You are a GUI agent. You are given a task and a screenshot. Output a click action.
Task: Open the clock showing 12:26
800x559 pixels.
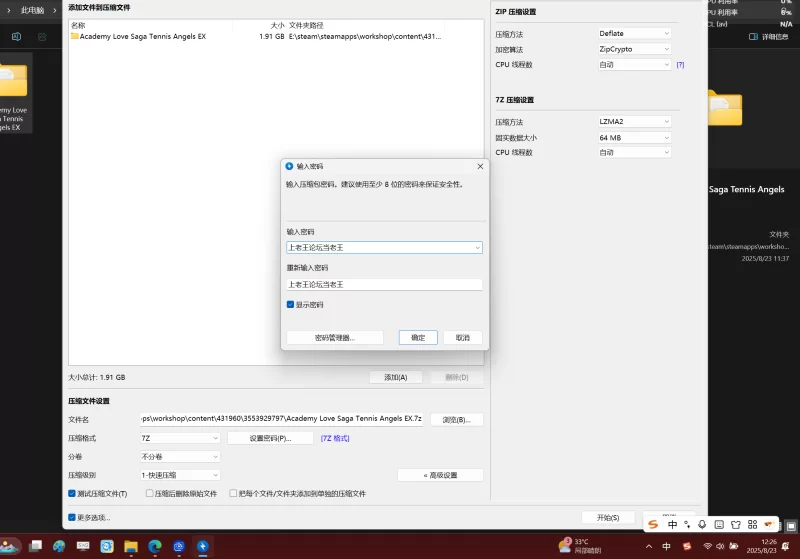761,546
